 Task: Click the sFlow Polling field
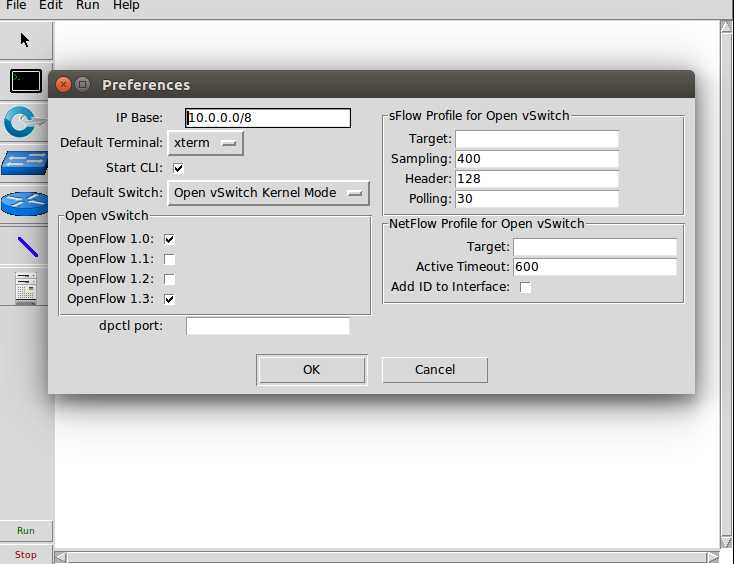point(537,199)
